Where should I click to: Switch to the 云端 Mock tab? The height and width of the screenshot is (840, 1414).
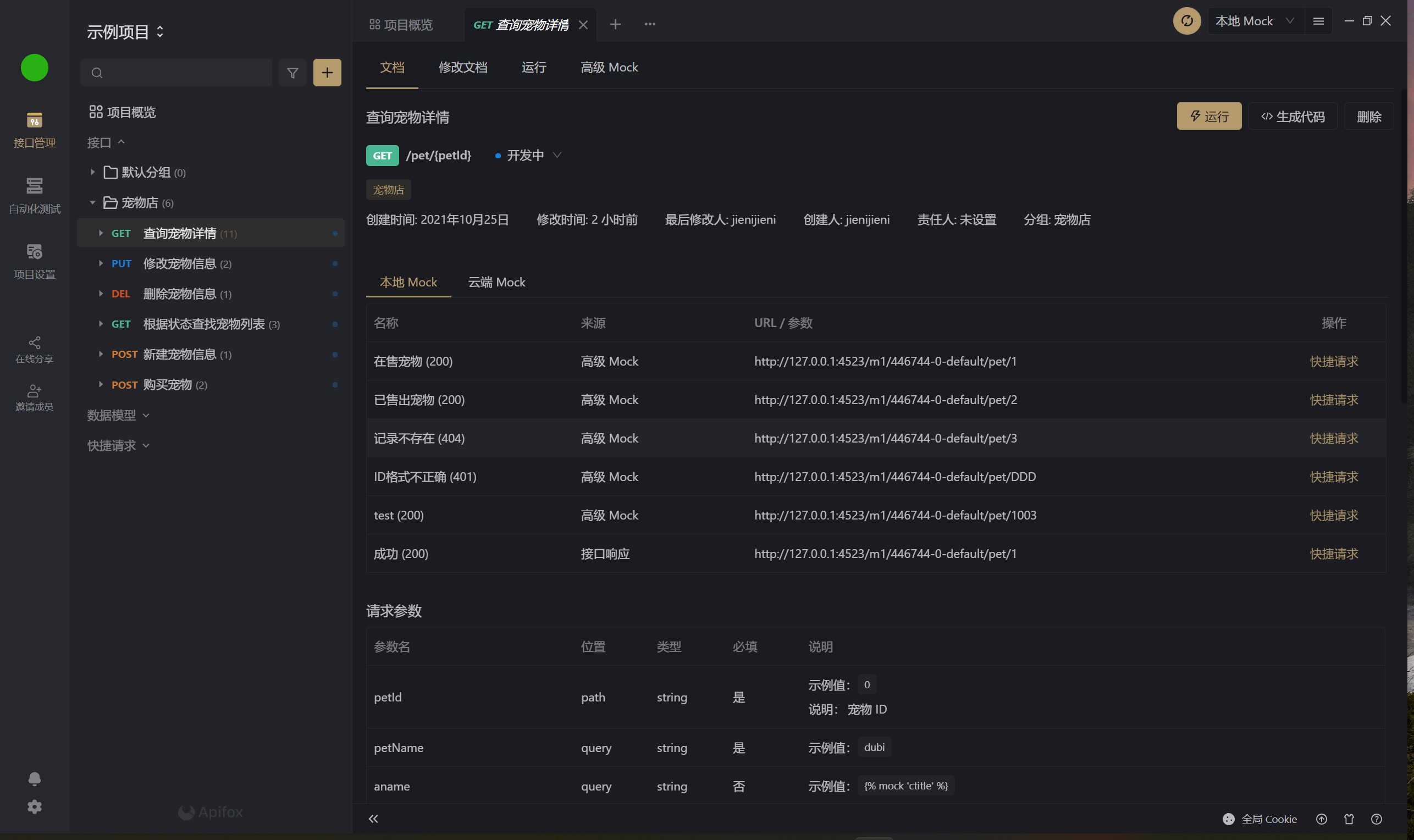tap(496, 282)
